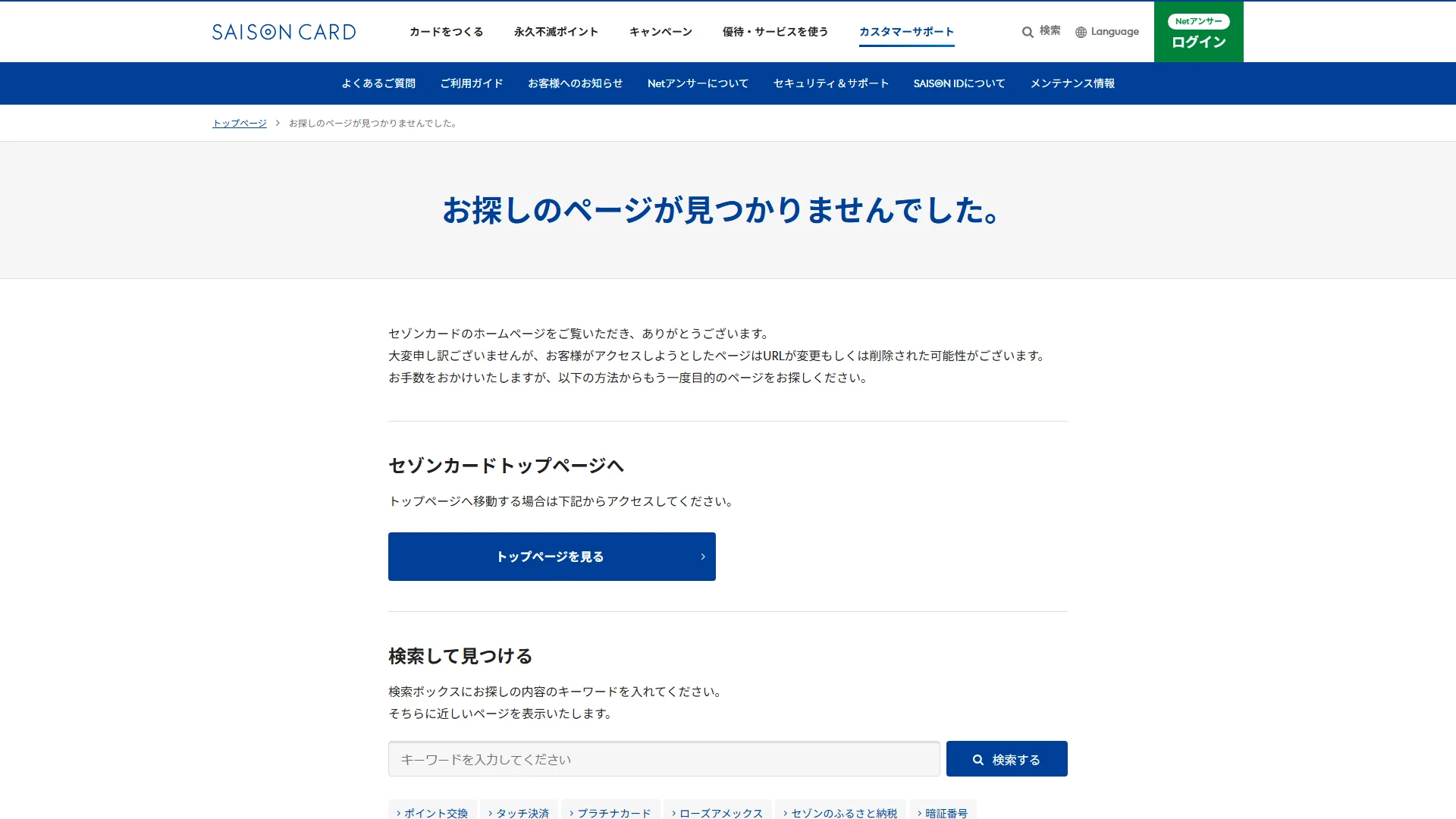Click the heading 検索して見つける
The width and height of the screenshot is (1456, 819).
pyautogui.click(x=460, y=656)
